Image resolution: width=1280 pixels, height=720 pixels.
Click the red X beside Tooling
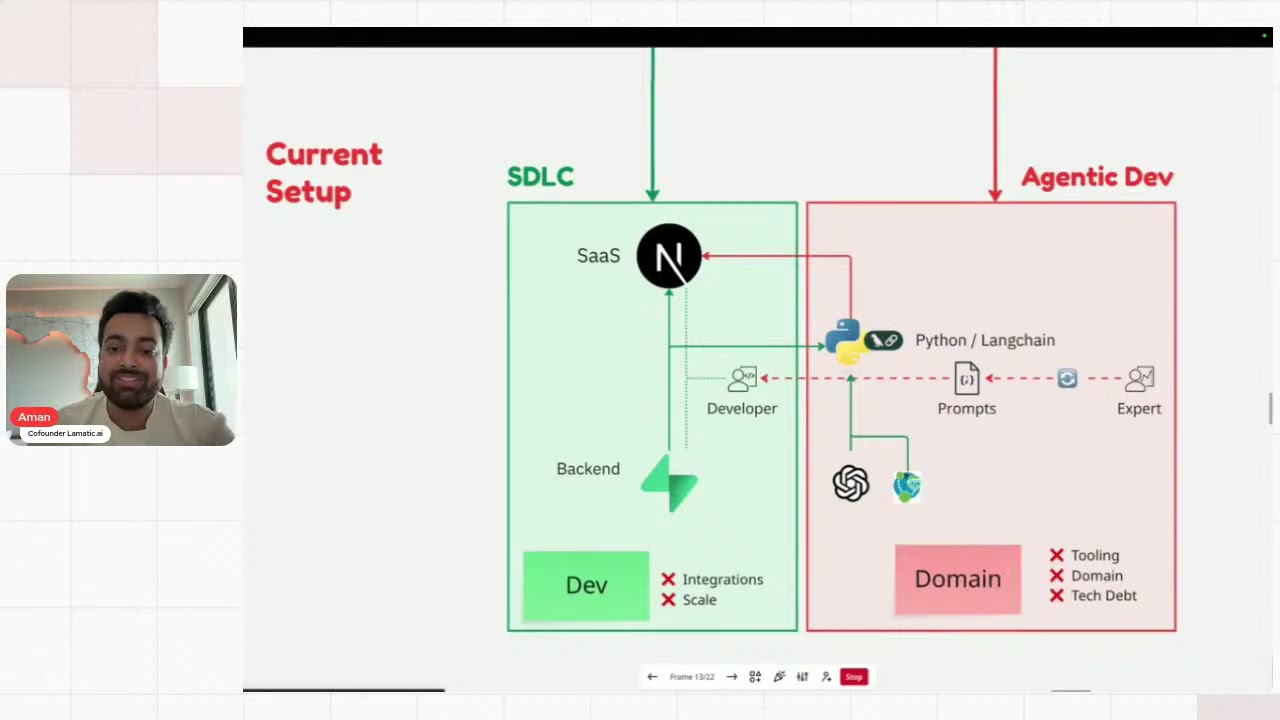[1057, 555]
